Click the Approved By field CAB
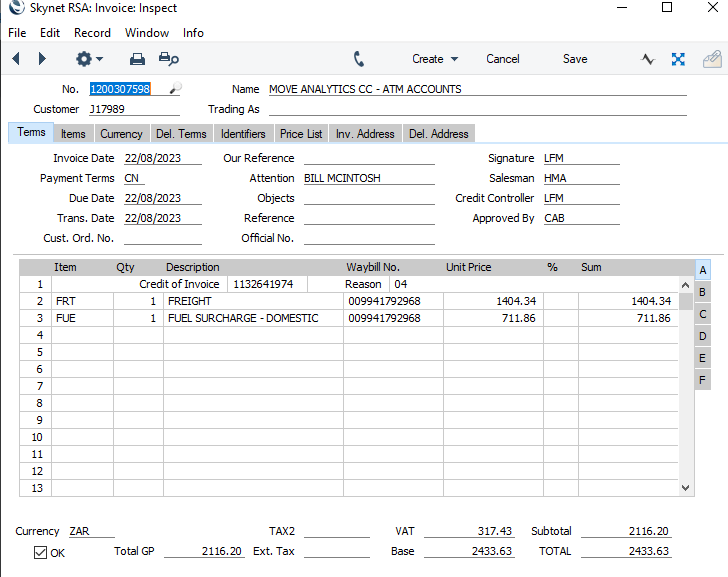Image resolution: width=728 pixels, height=577 pixels. tap(581, 218)
